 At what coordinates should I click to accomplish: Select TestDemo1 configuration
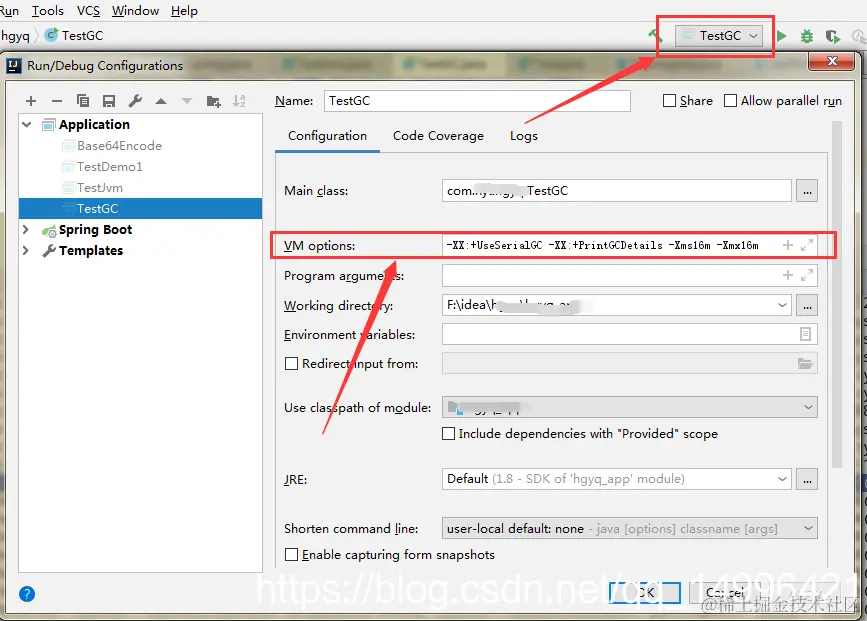pyautogui.click(x=109, y=166)
